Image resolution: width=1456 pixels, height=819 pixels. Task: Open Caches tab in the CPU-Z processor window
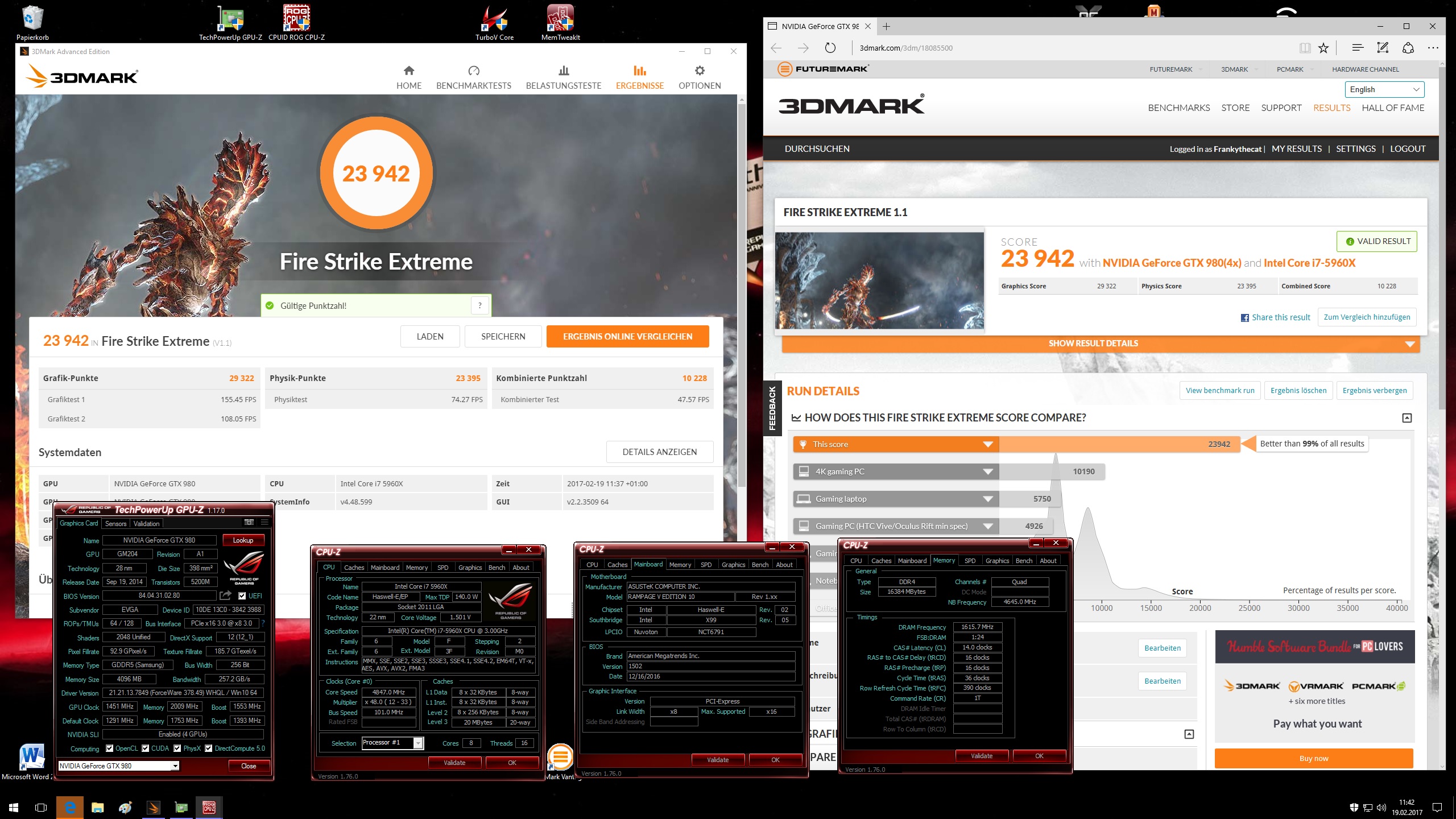click(354, 568)
